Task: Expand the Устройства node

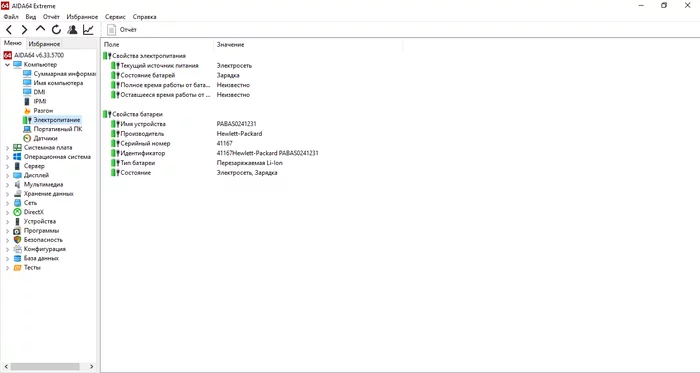Action: (x=7, y=222)
